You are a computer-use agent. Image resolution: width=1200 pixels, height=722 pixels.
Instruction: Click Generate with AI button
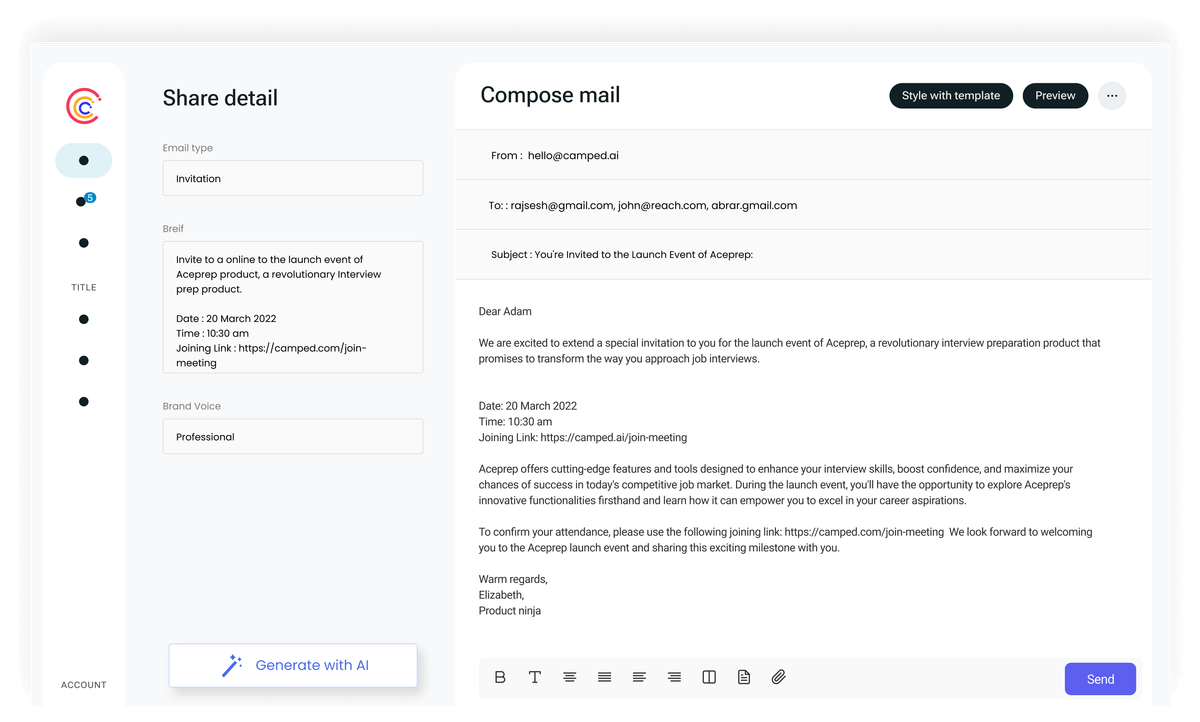point(293,665)
